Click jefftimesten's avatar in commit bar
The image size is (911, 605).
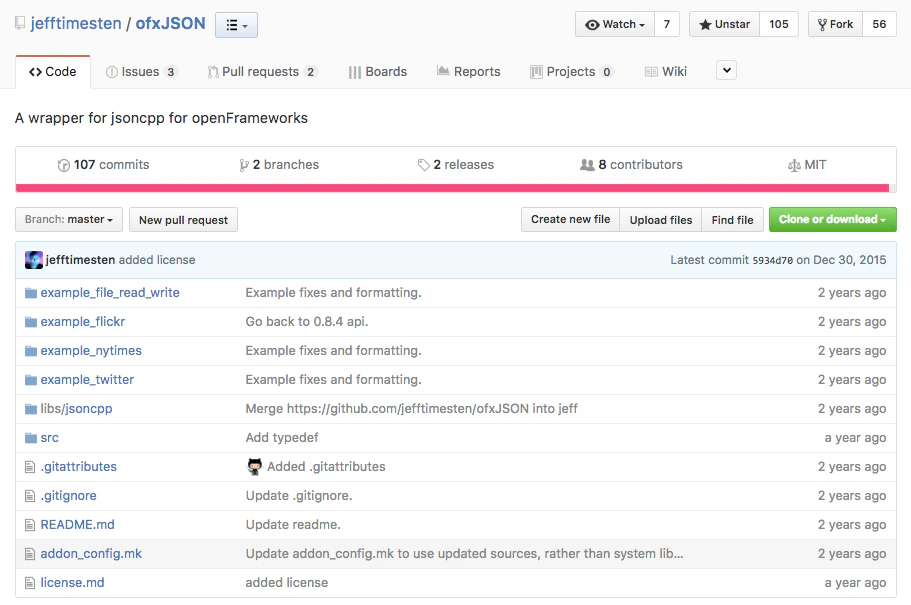click(34, 260)
